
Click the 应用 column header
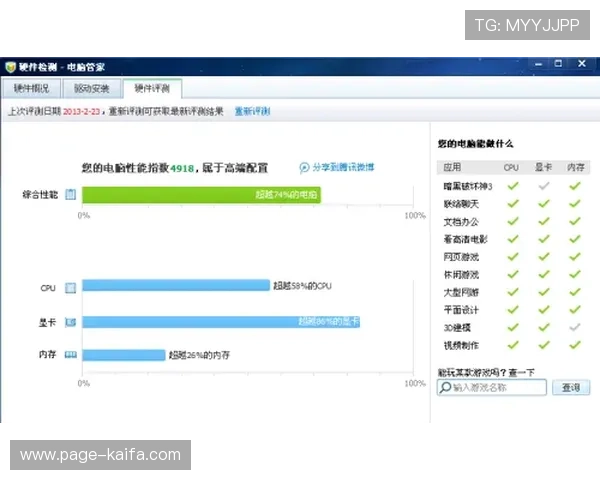click(x=452, y=167)
